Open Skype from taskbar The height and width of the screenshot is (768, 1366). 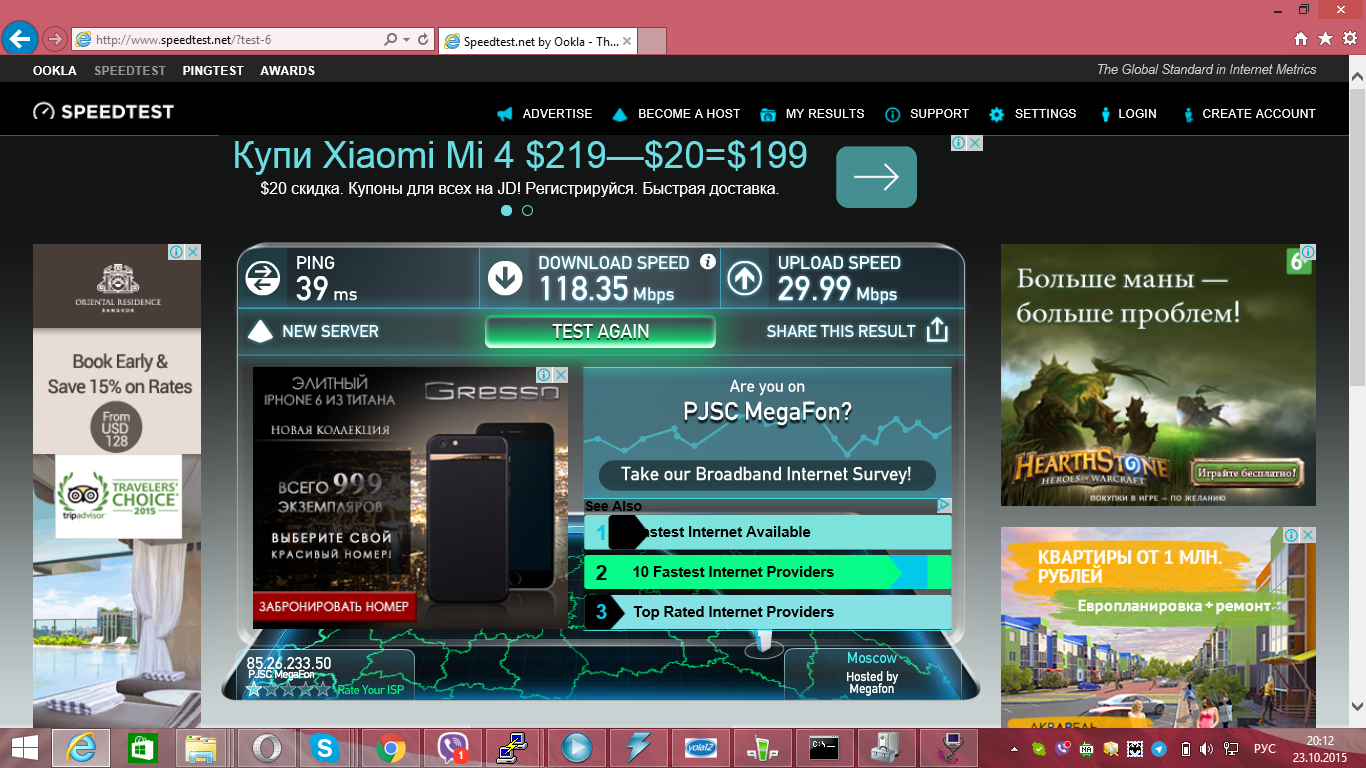coord(325,748)
